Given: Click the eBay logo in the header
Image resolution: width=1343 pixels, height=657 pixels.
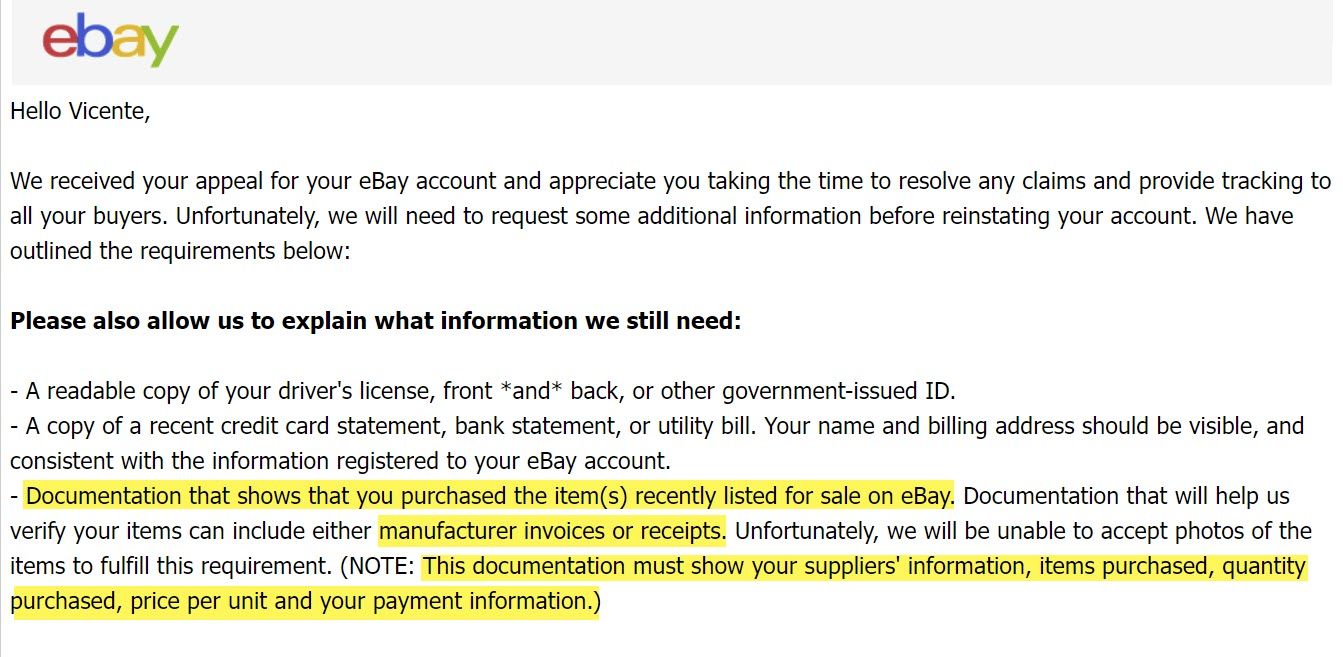Looking at the screenshot, I should click(x=110, y=40).
